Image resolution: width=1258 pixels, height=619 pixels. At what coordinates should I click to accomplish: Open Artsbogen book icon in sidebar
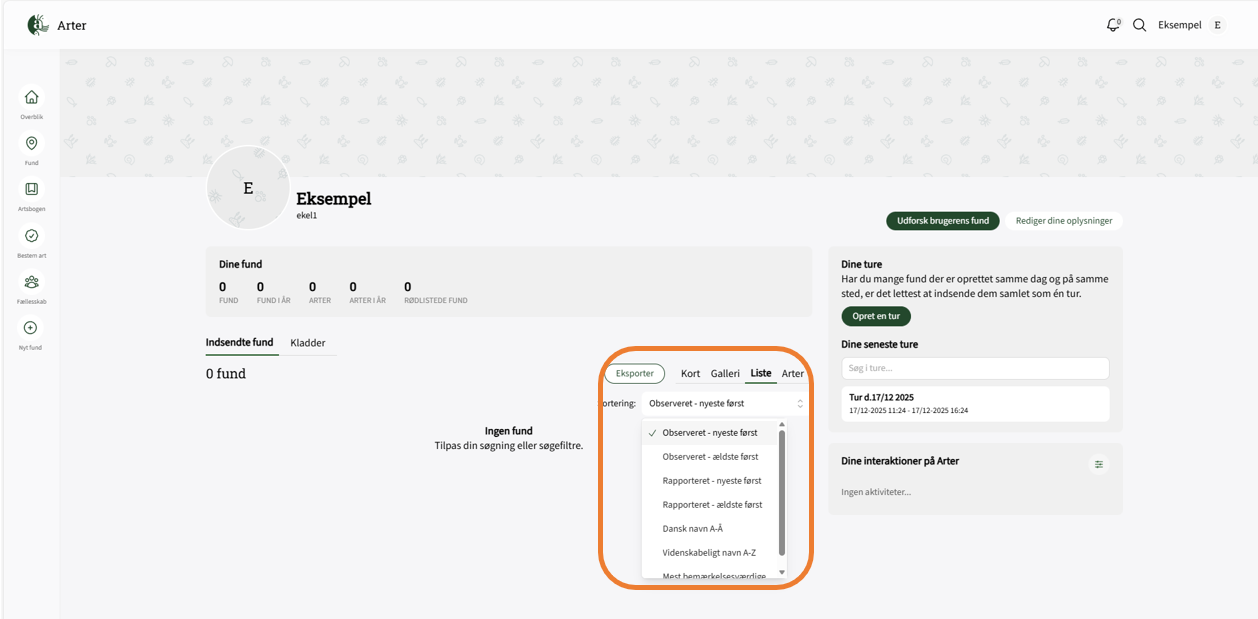(31, 190)
